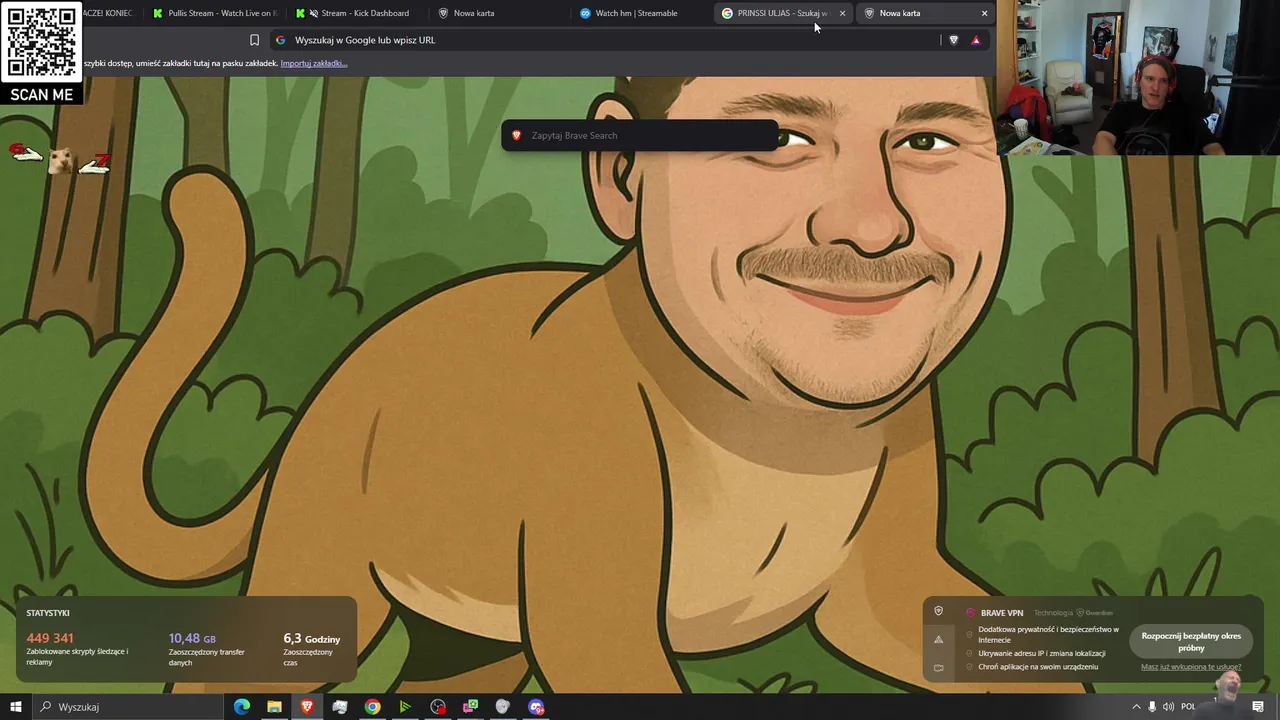Click the SCAN ME QR code overlay

coord(42,52)
